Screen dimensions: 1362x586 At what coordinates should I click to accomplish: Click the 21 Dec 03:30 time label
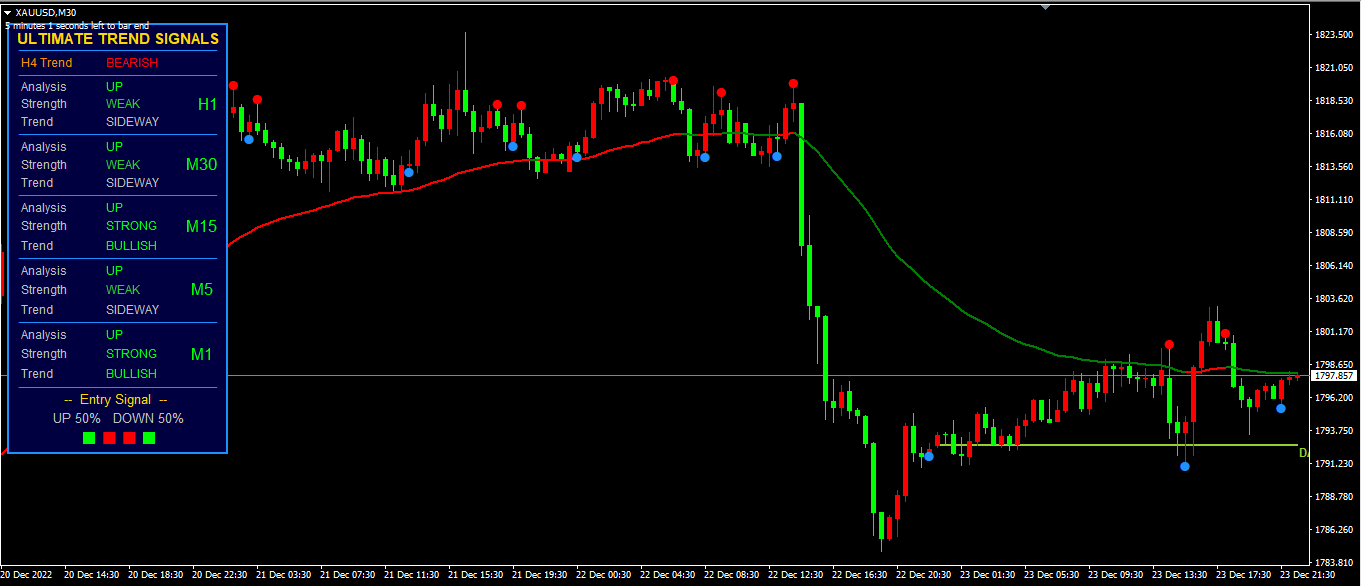click(x=284, y=575)
